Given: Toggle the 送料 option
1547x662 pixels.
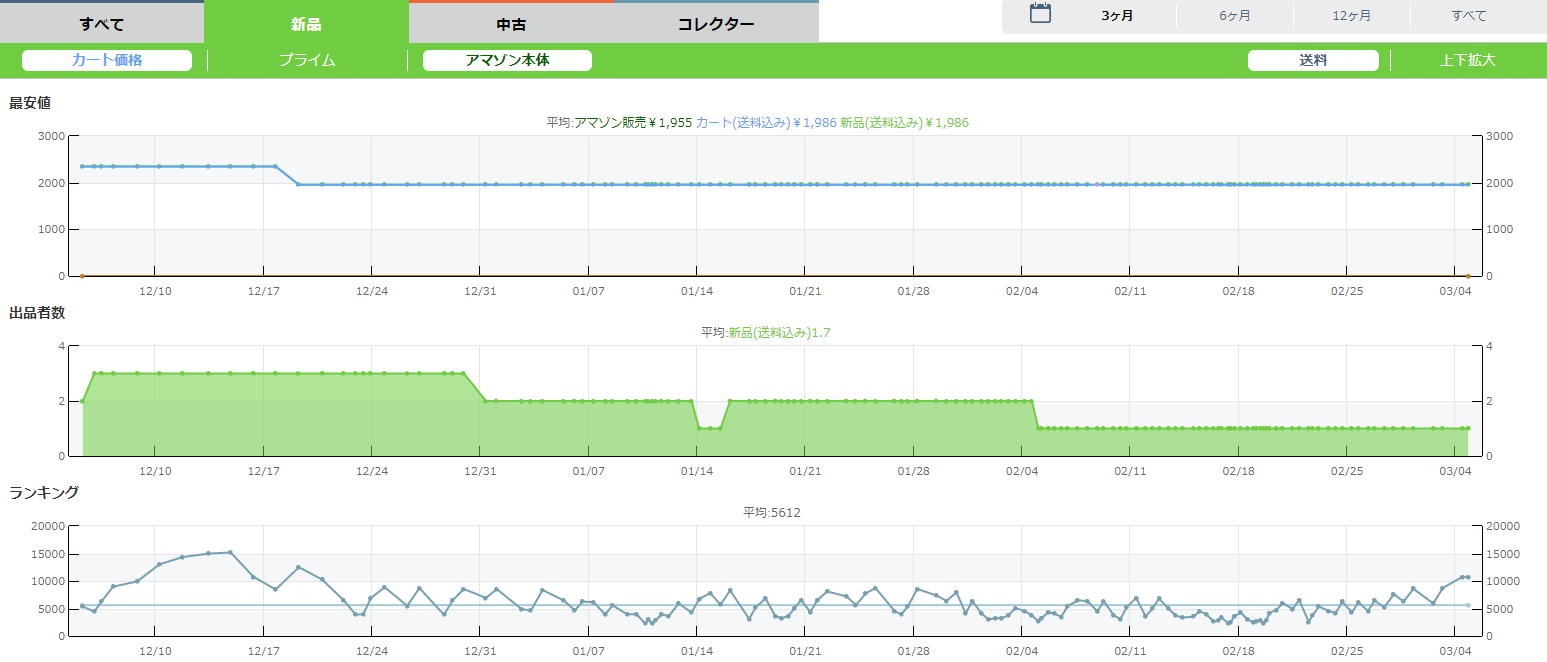Looking at the screenshot, I should point(1313,60).
